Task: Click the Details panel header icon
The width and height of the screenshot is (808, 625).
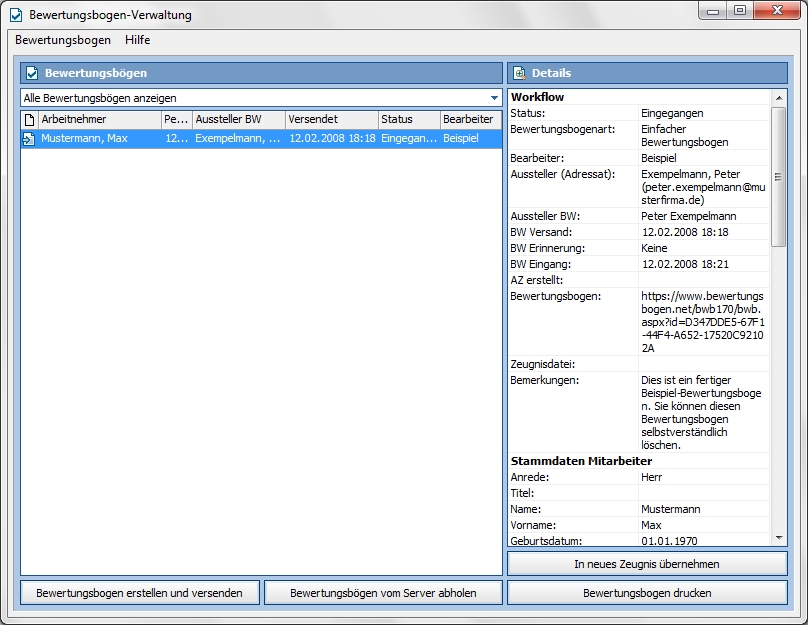Action: pyautogui.click(x=519, y=73)
